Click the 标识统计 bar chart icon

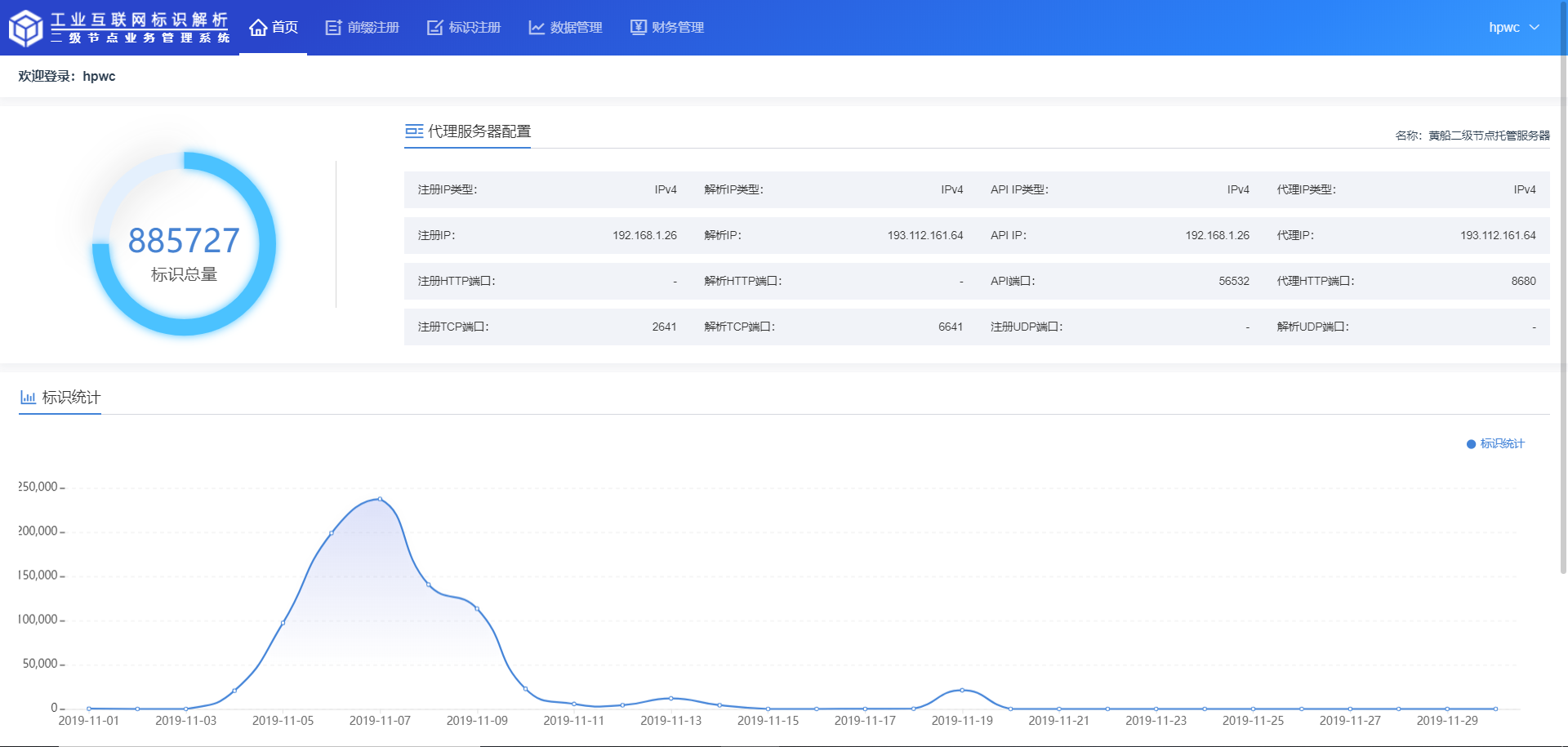[x=28, y=398]
